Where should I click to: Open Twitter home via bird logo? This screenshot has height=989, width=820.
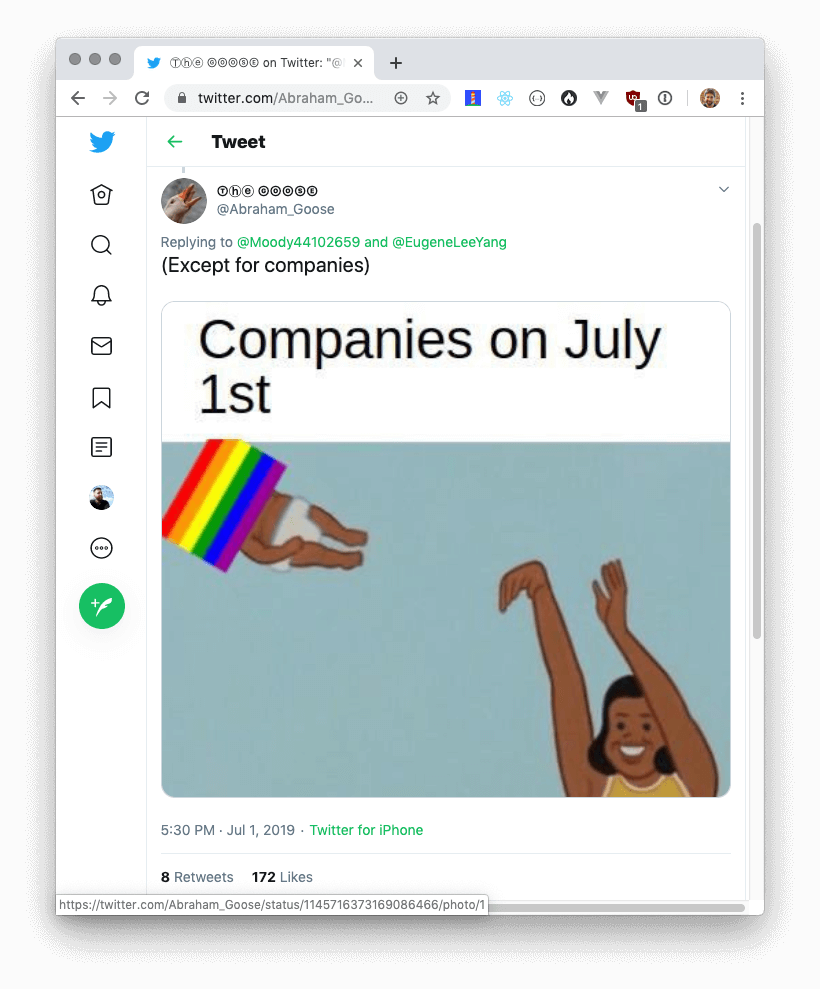(102, 142)
